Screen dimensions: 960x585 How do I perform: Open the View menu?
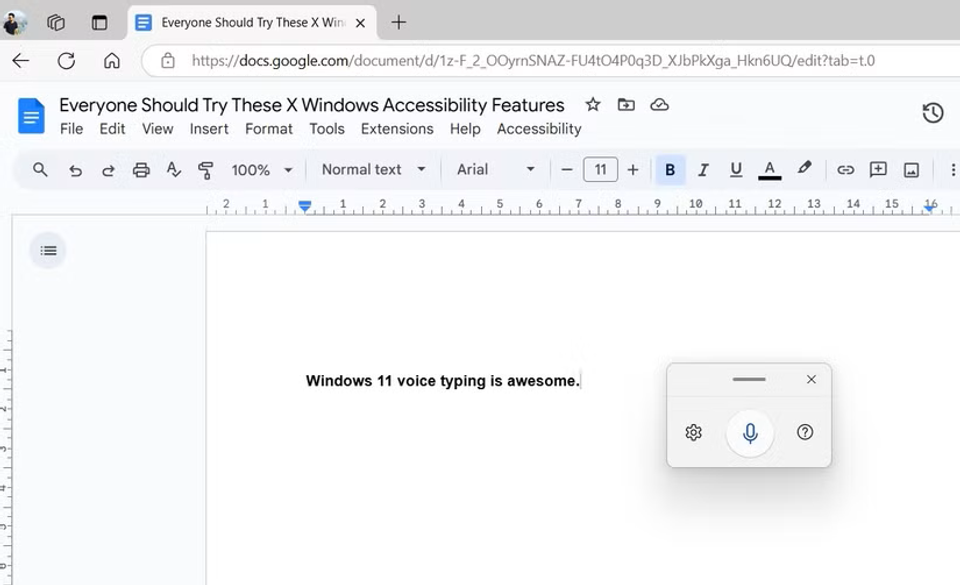(x=157, y=129)
